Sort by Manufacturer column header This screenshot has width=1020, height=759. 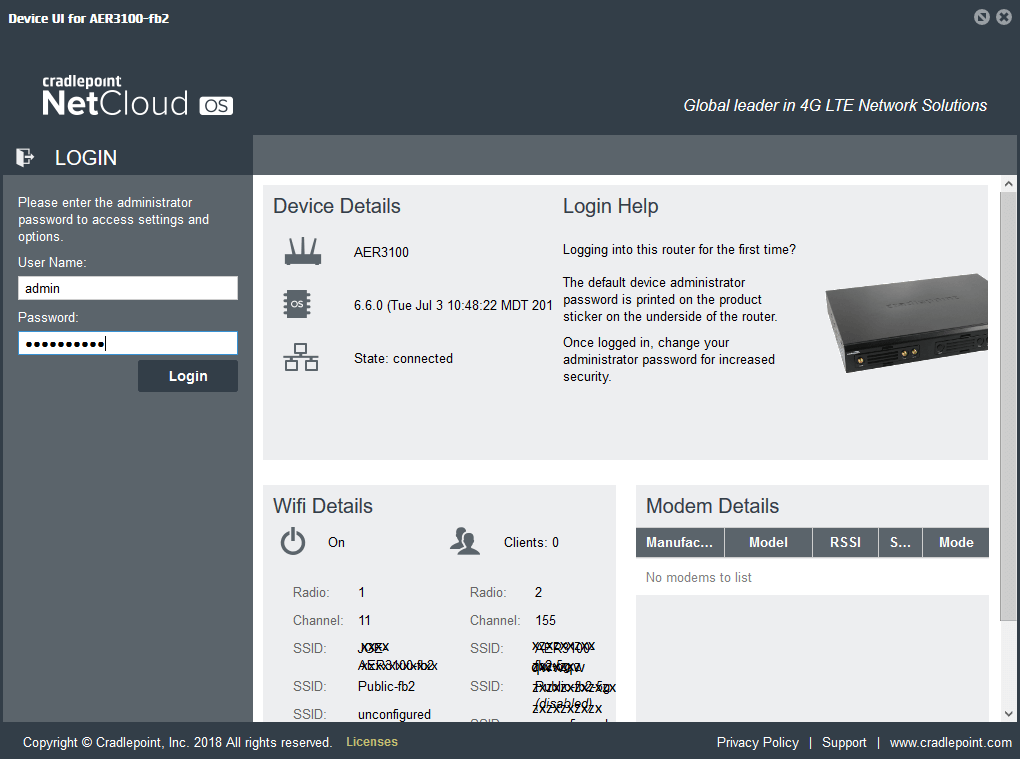click(679, 542)
